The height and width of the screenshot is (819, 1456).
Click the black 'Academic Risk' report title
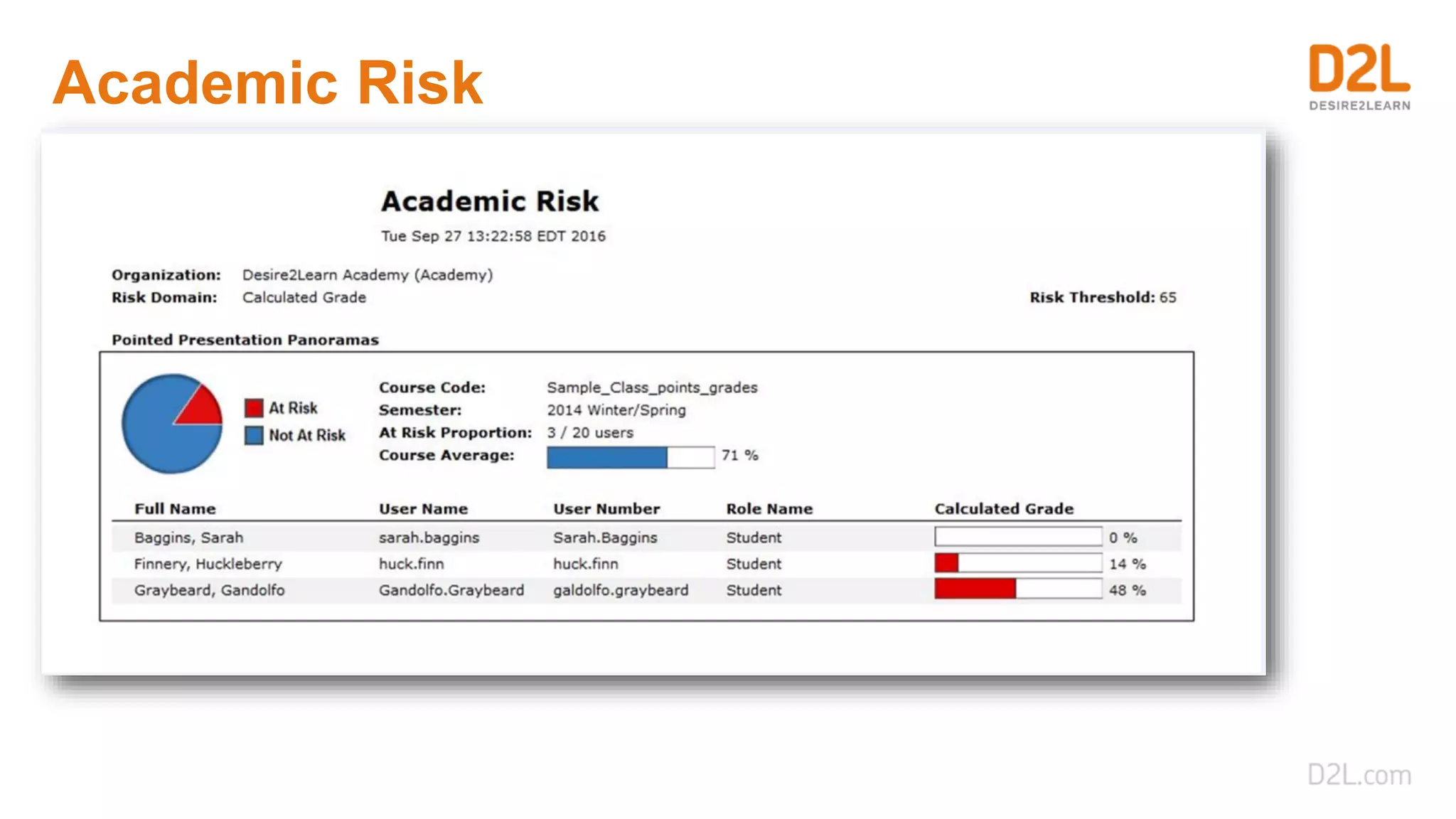coord(490,201)
